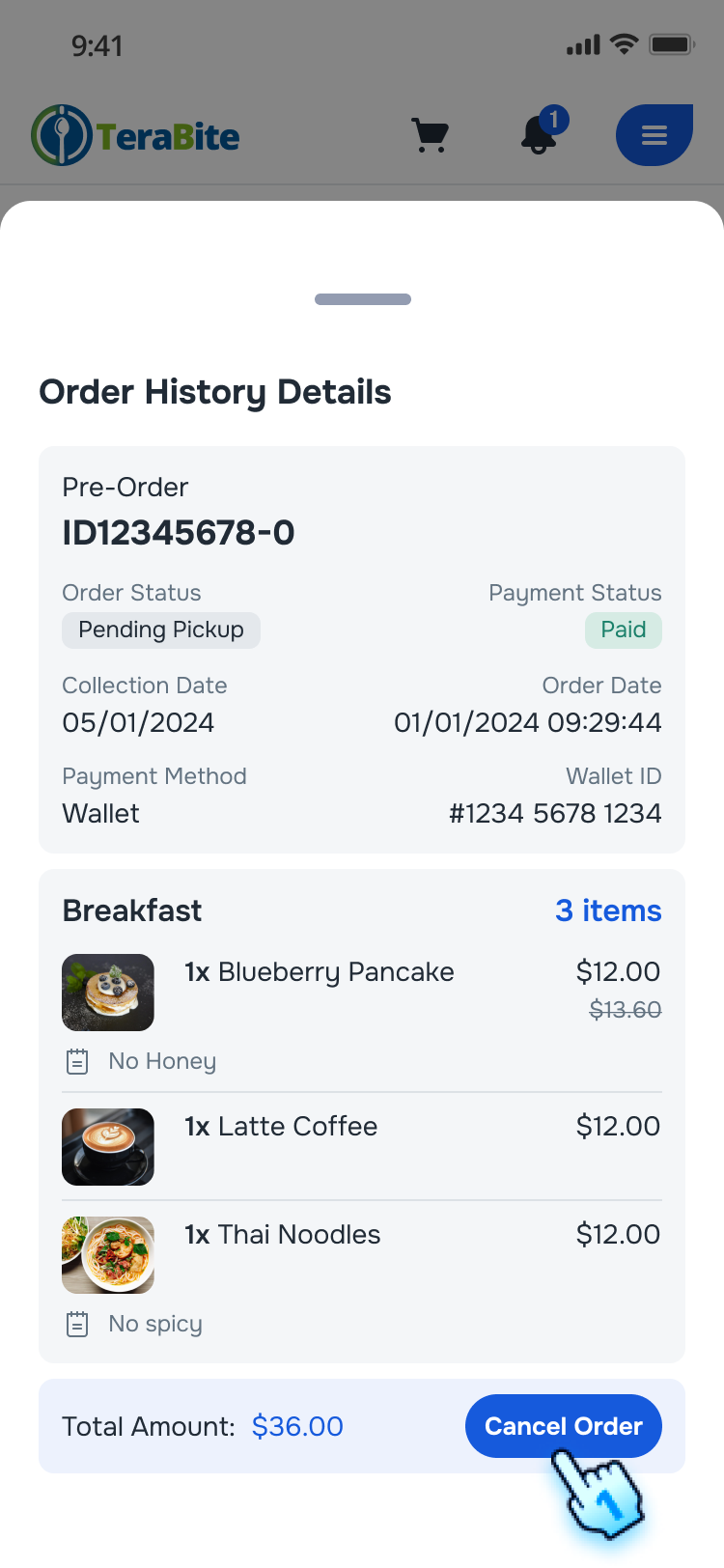
Task: Tap the order ID12345678-0 header
Action: point(178,532)
